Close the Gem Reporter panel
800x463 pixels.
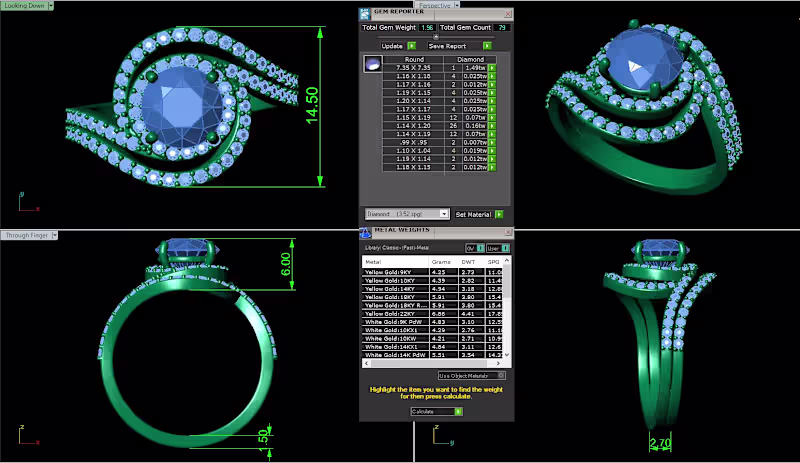508,14
